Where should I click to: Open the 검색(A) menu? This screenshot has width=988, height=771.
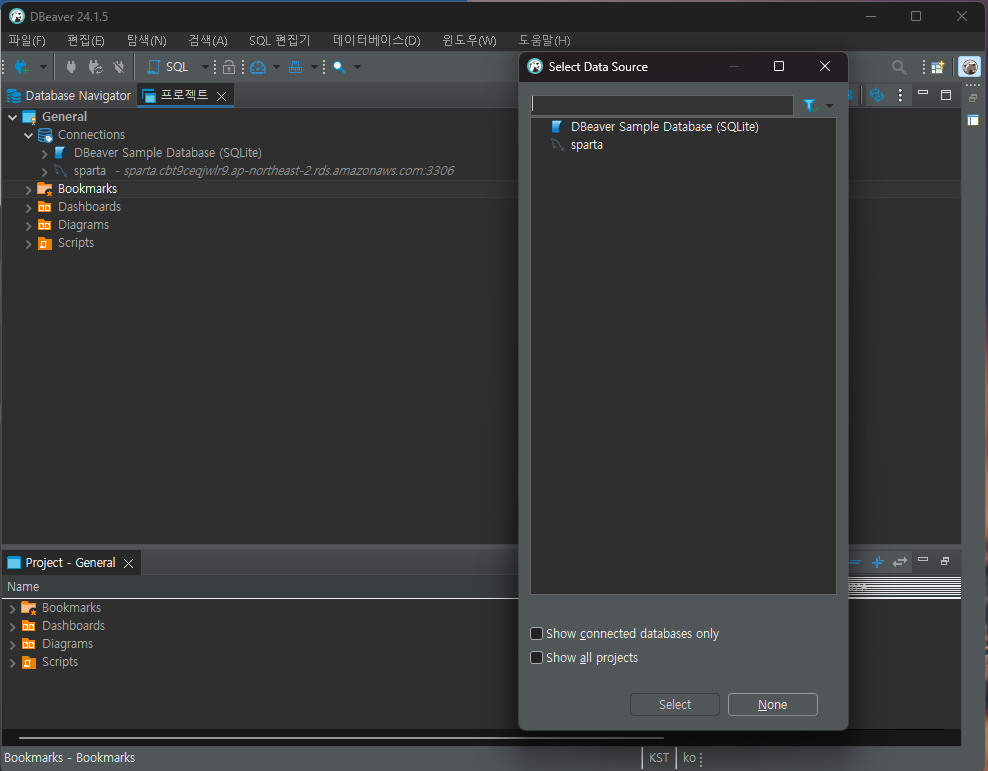208,40
